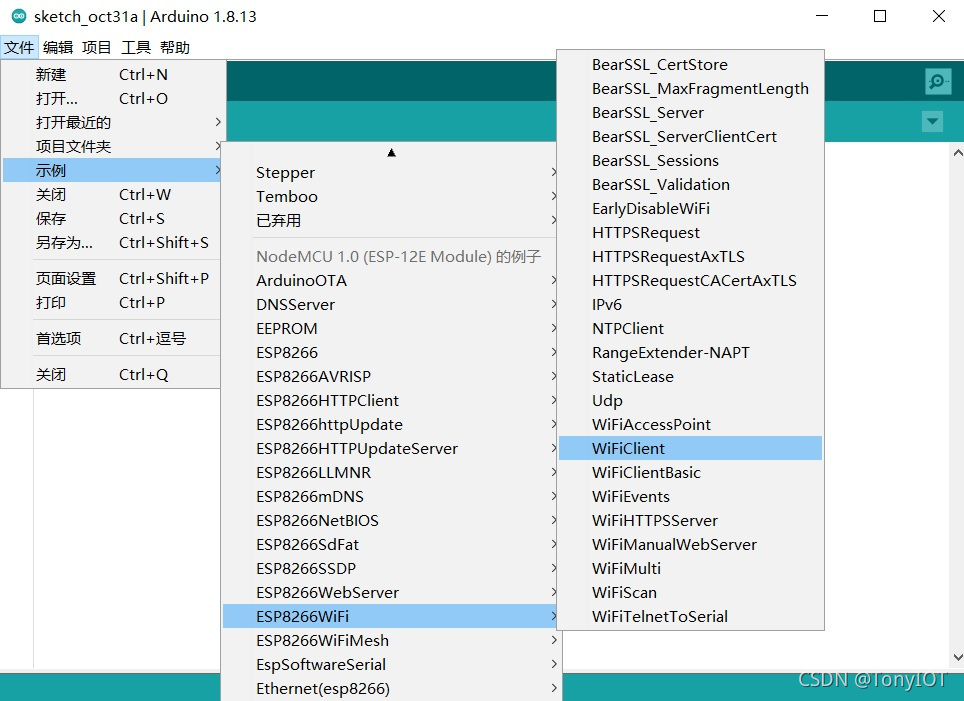Open the 帮助 menu
964x701 pixels.
coord(175,47)
